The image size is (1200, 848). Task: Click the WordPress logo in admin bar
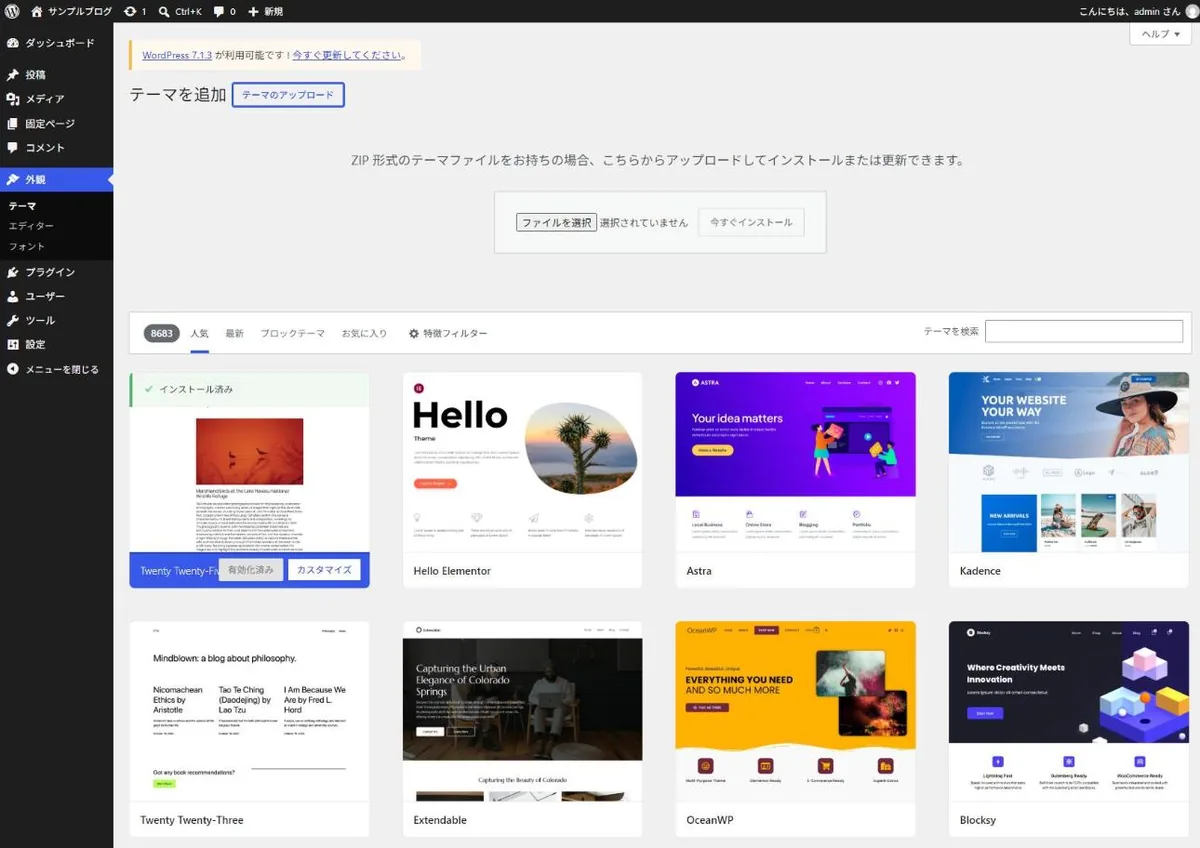click(x=12, y=11)
